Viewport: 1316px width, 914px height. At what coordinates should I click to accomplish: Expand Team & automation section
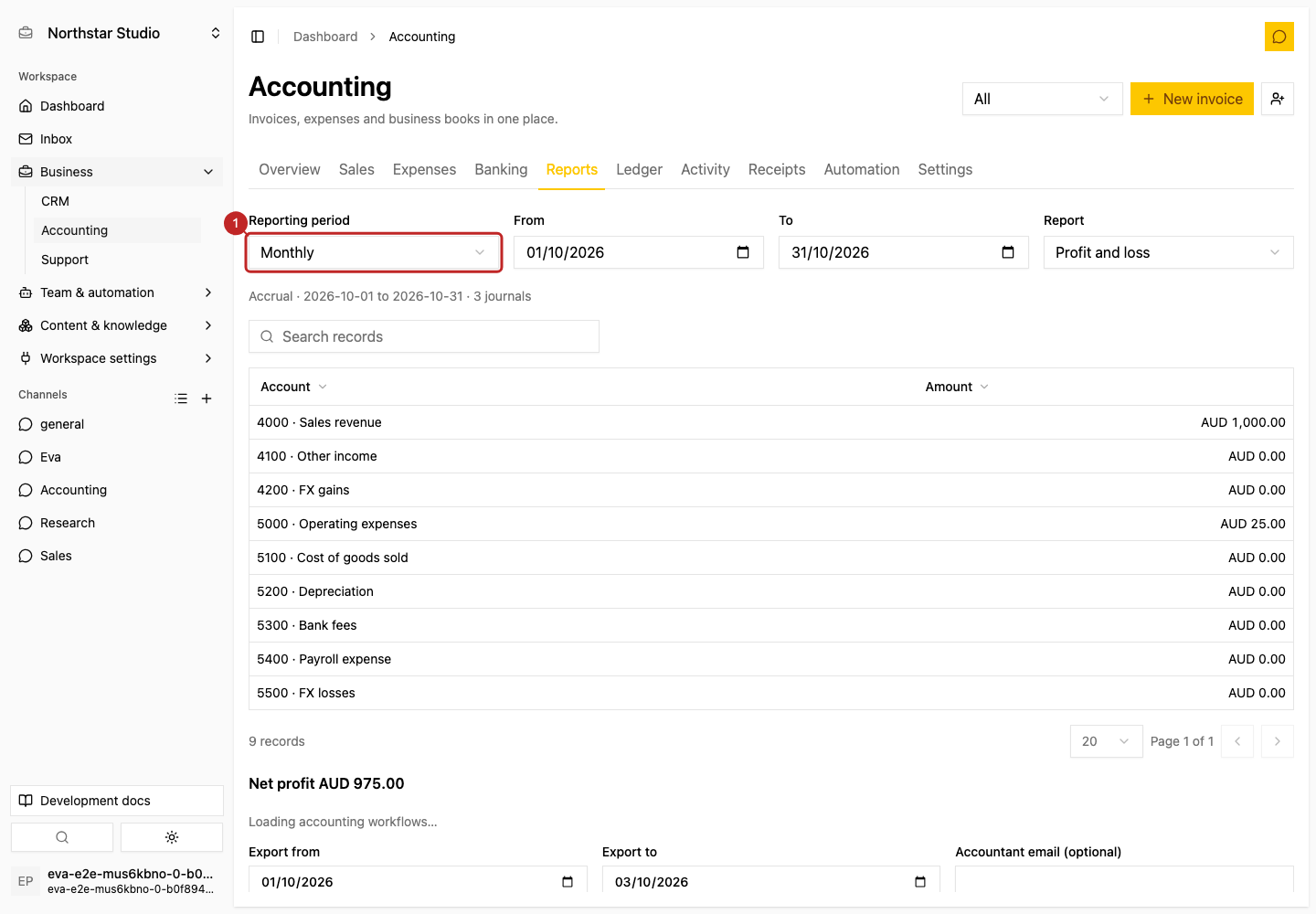coord(117,292)
